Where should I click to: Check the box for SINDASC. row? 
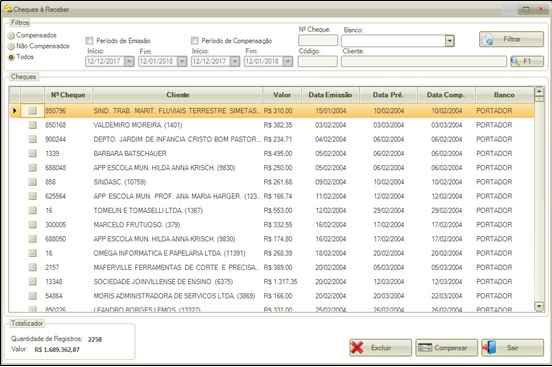(x=32, y=182)
